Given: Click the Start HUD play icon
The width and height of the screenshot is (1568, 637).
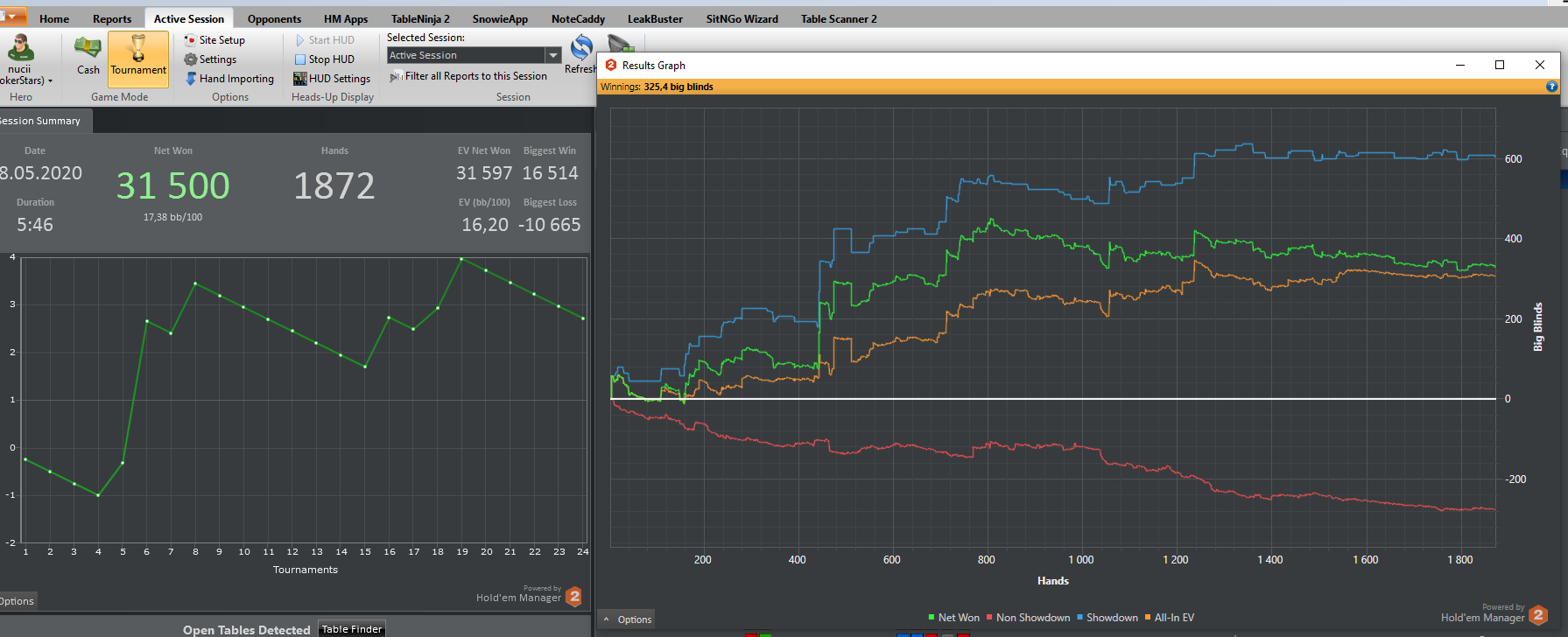Looking at the screenshot, I should coord(300,40).
